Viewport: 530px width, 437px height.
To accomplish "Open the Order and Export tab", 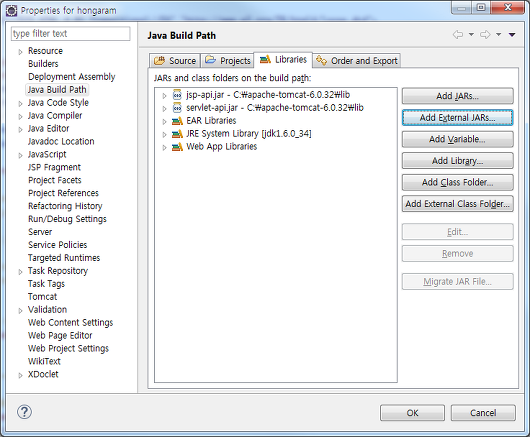I will point(357,61).
